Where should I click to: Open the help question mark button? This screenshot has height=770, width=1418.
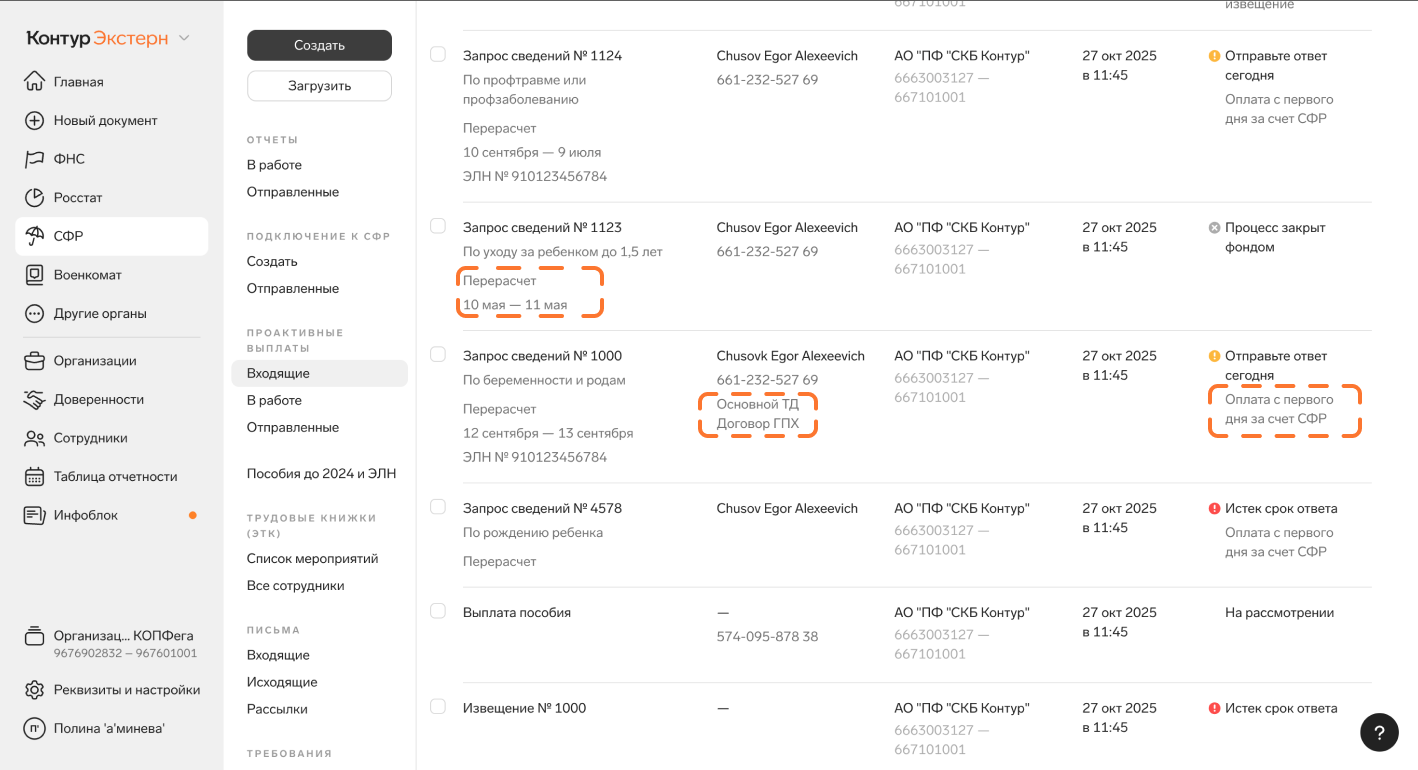tap(1379, 732)
